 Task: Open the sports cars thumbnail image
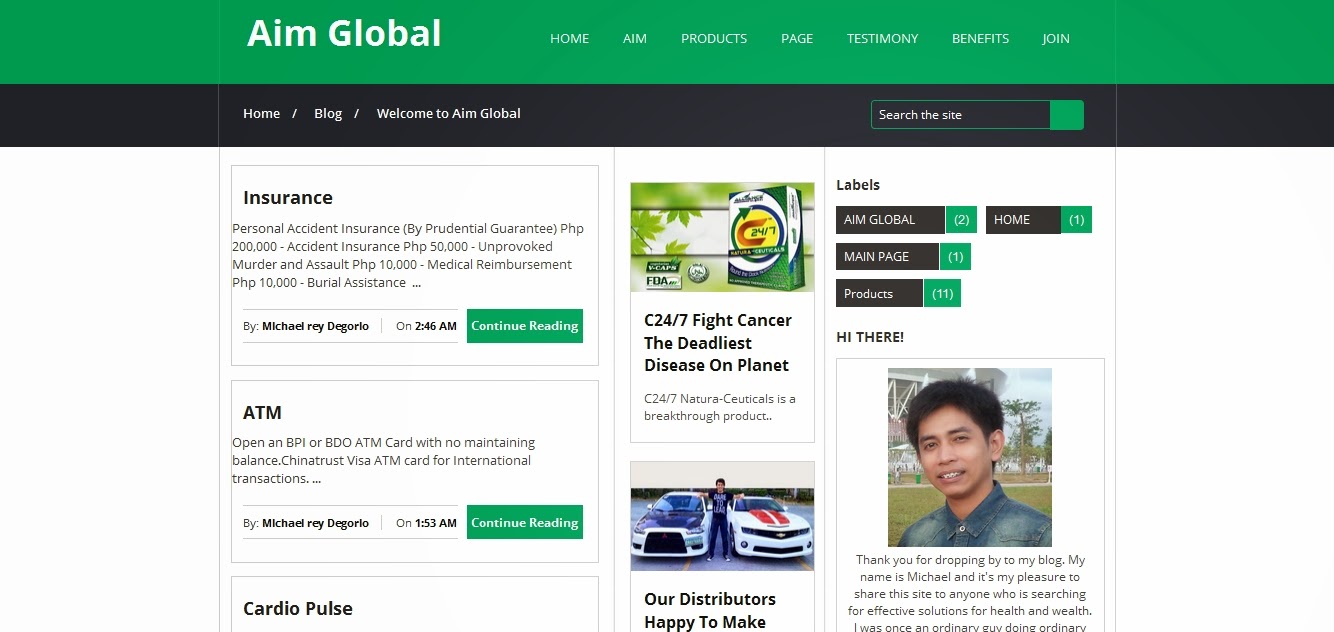(722, 516)
